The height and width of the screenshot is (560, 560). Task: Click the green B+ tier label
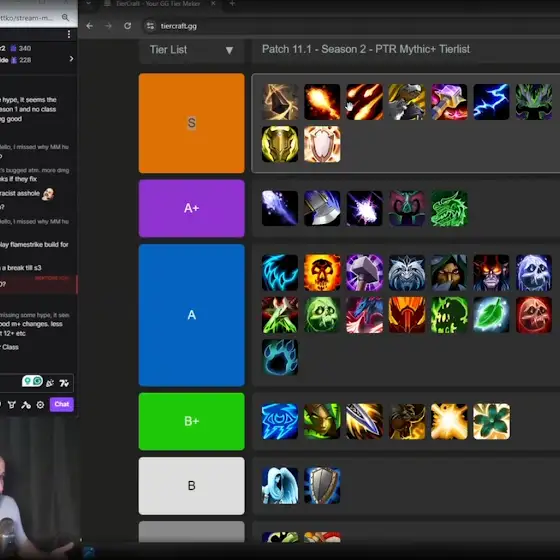pos(192,421)
